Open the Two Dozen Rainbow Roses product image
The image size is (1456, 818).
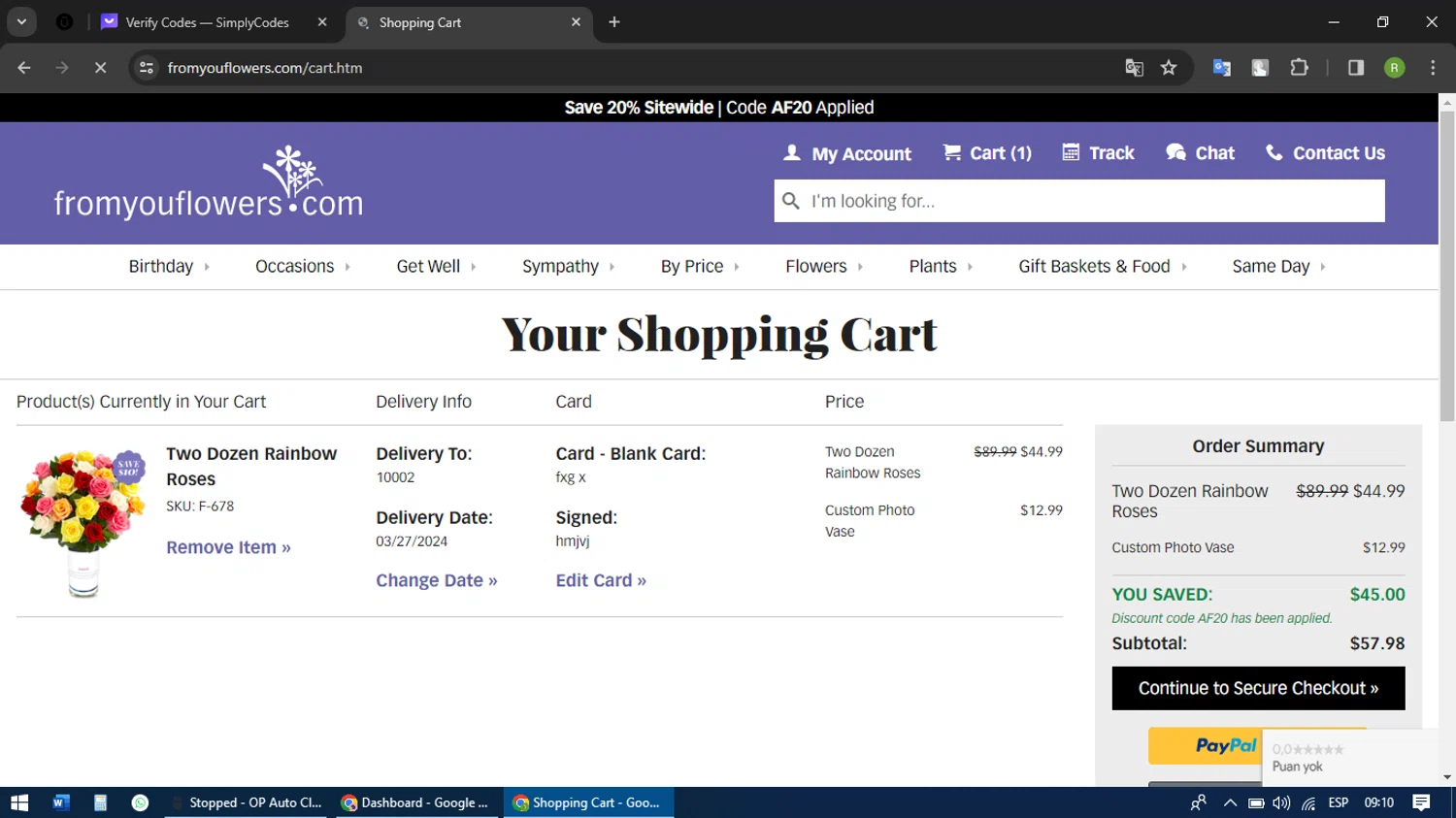(83, 522)
